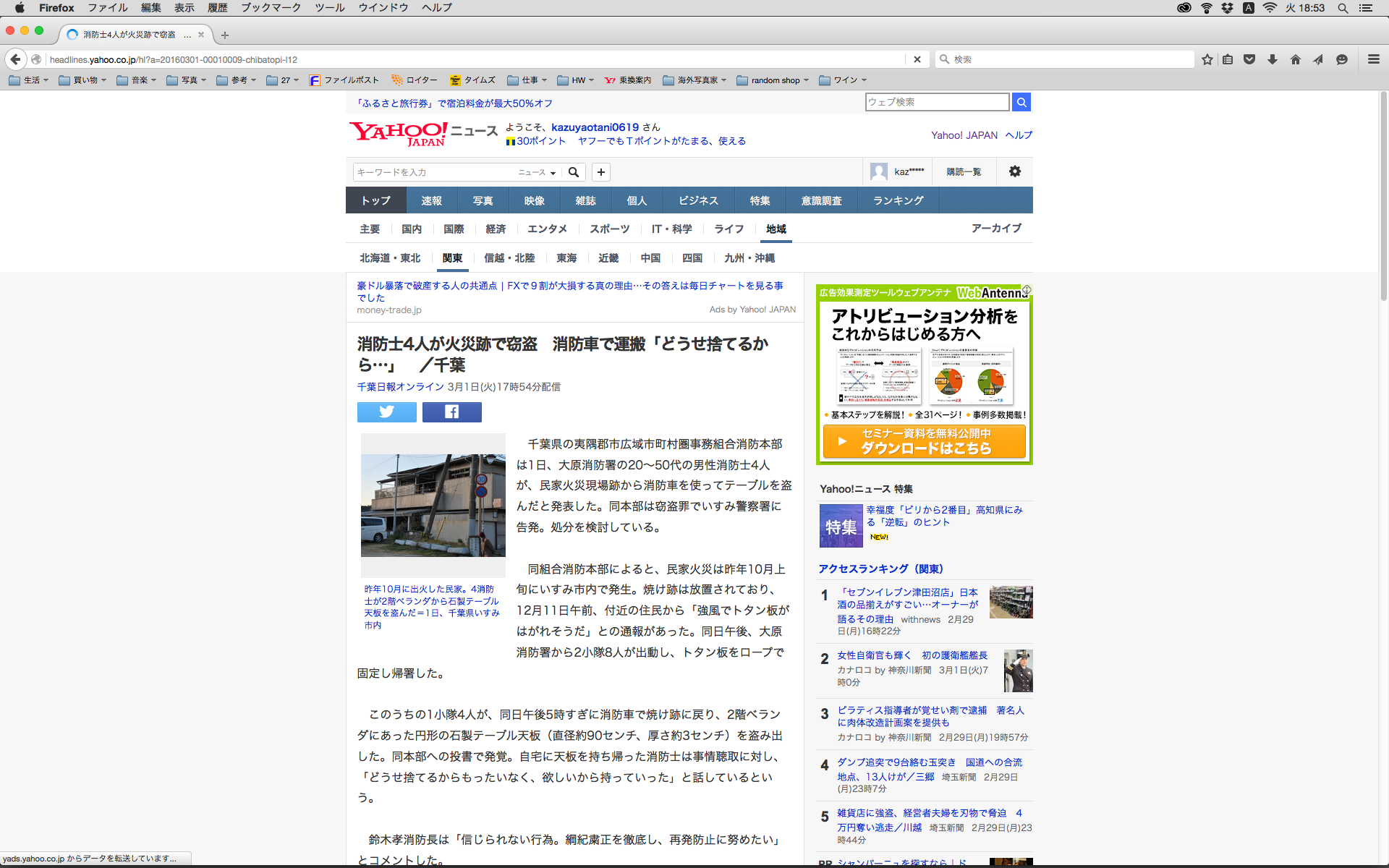Share article via Facebook button

click(451, 412)
